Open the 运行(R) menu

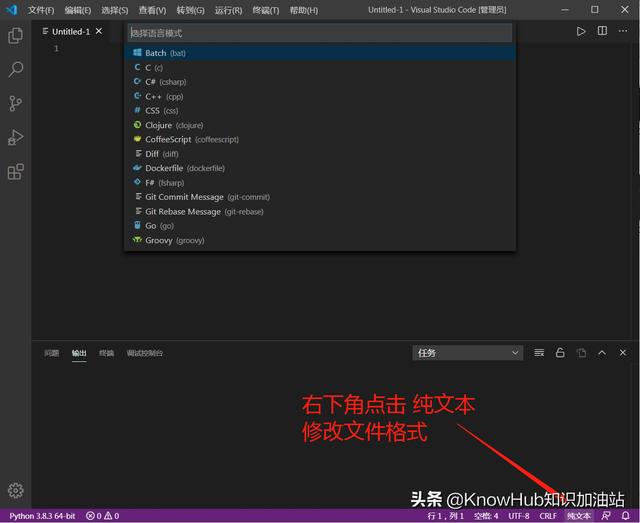pos(228,10)
